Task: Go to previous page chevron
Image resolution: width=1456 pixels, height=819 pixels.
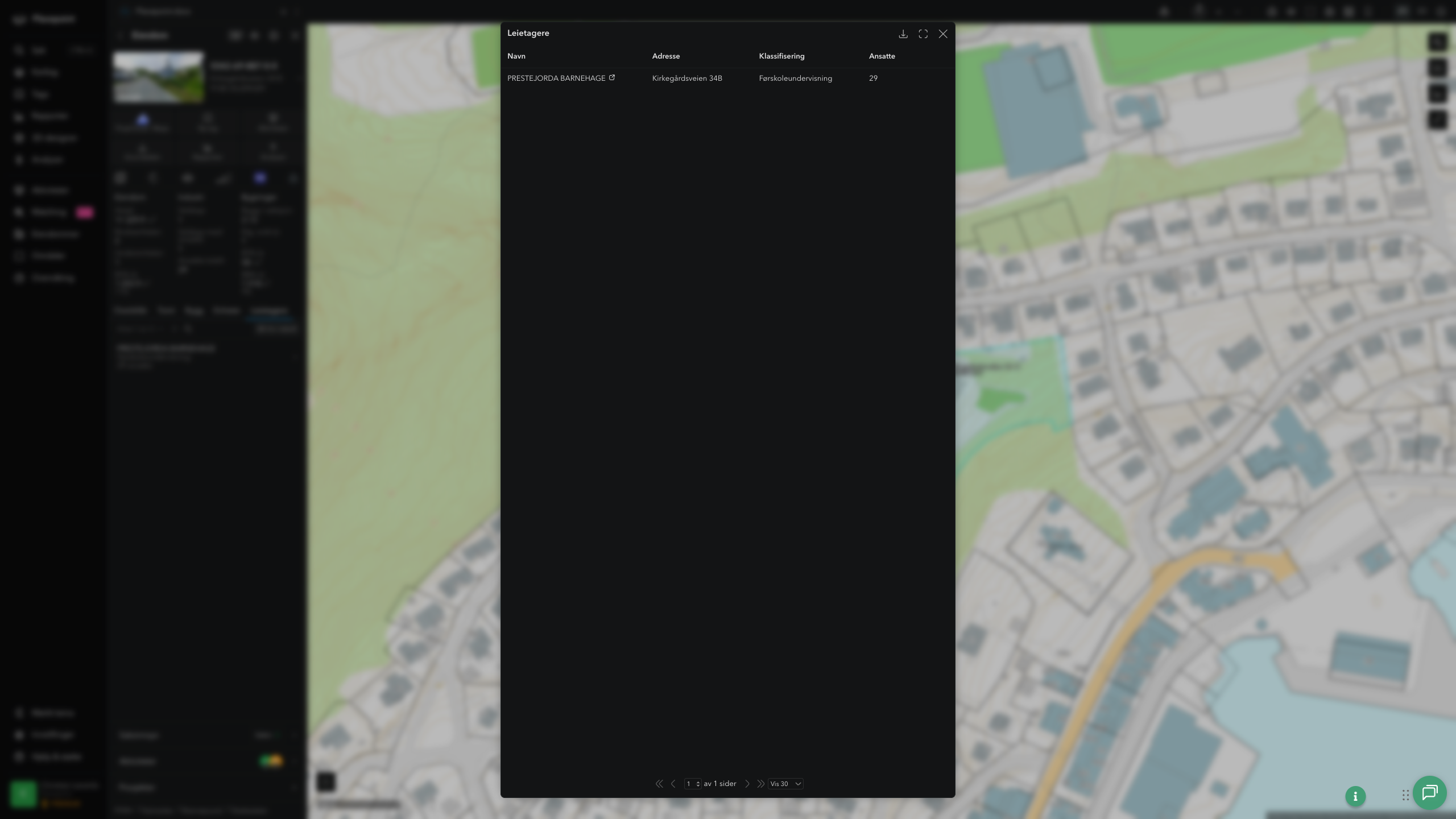Action: pyautogui.click(x=673, y=784)
